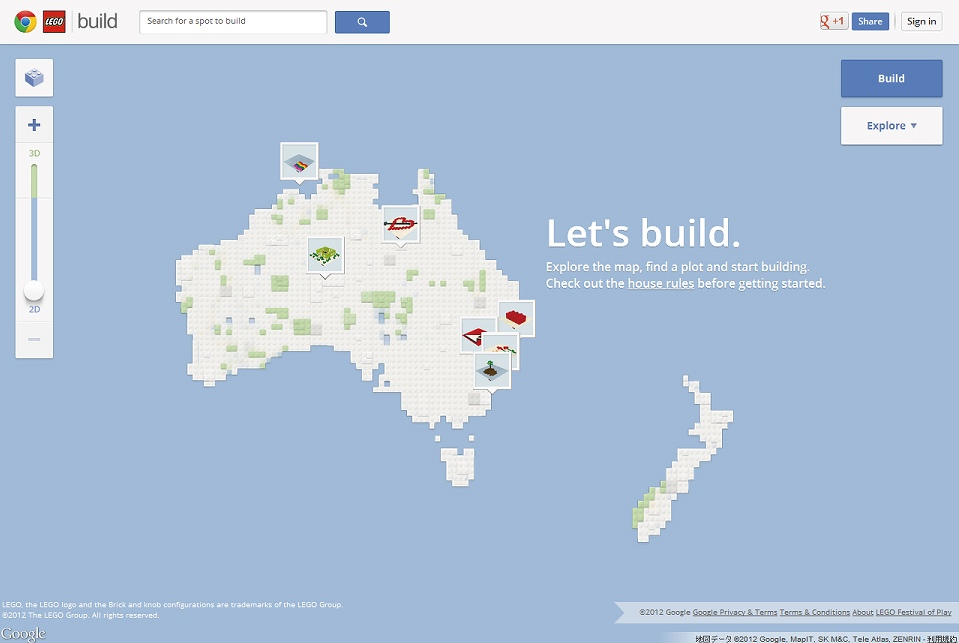Open the rainbow brick build thumbnail
Screen dimensions: 959x643
(x=299, y=160)
